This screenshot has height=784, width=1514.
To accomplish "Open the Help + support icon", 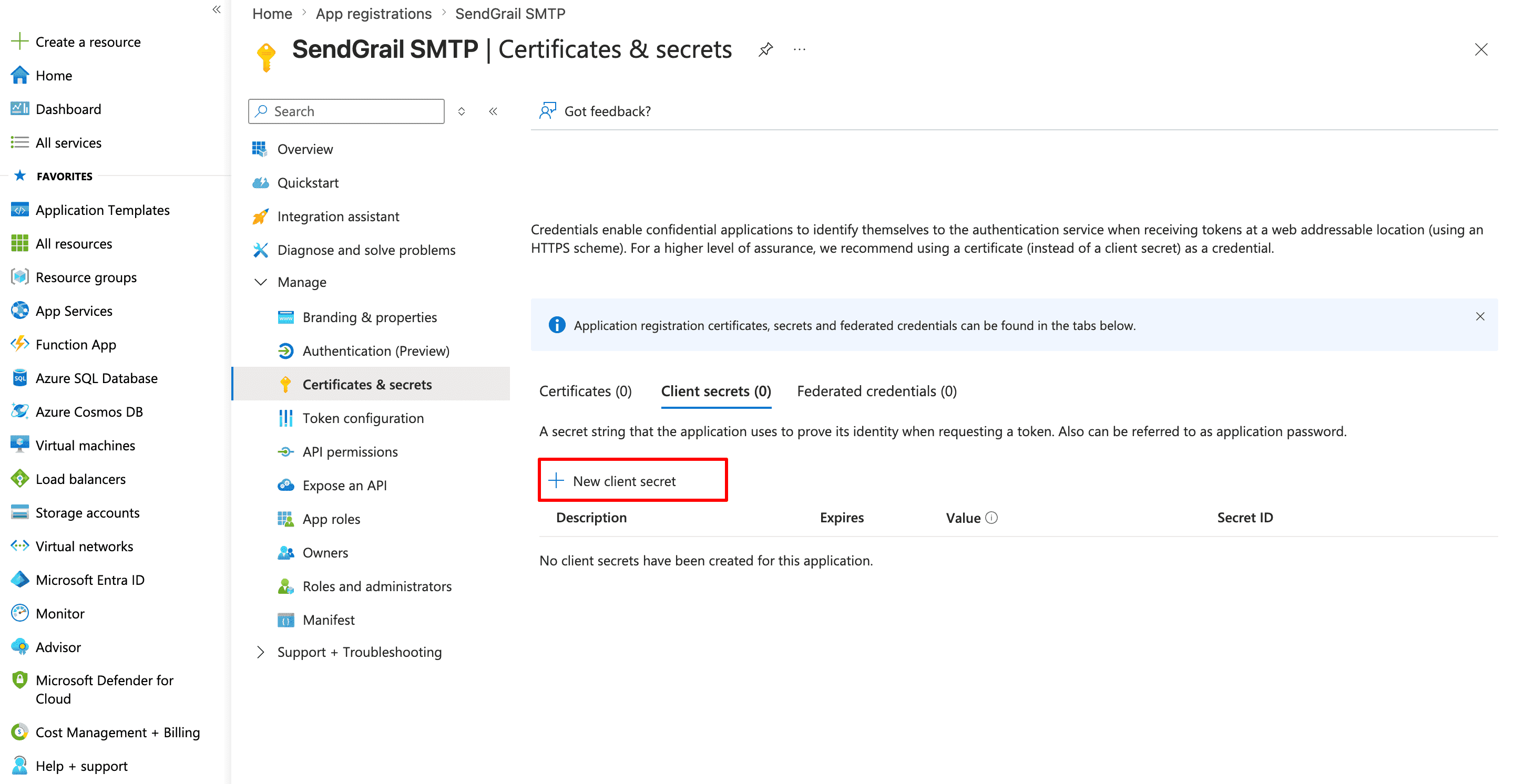I will tap(19, 765).
